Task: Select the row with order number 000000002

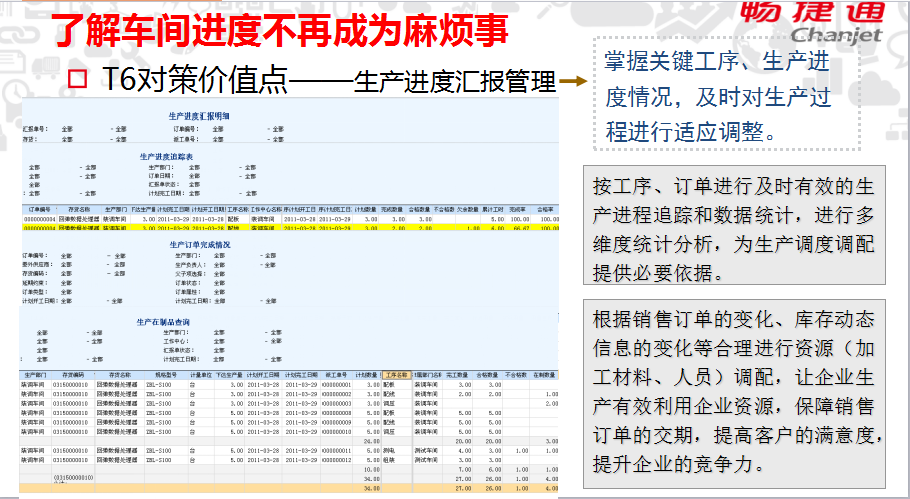Action: pyautogui.click(x=289, y=394)
